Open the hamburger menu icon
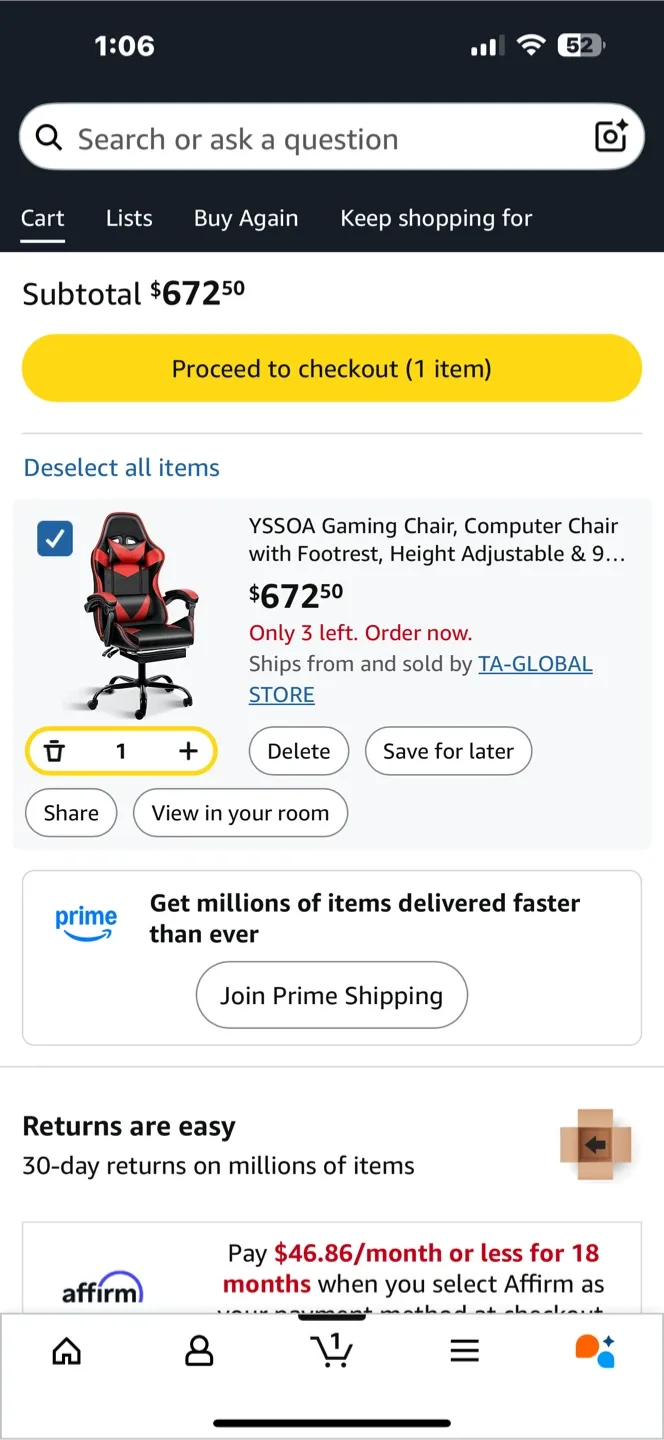The image size is (664, 1440). [464, 1352]
